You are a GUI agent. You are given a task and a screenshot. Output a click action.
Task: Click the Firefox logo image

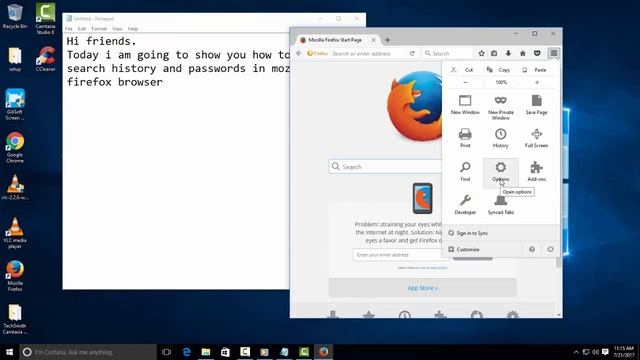(x=414, y=106)
